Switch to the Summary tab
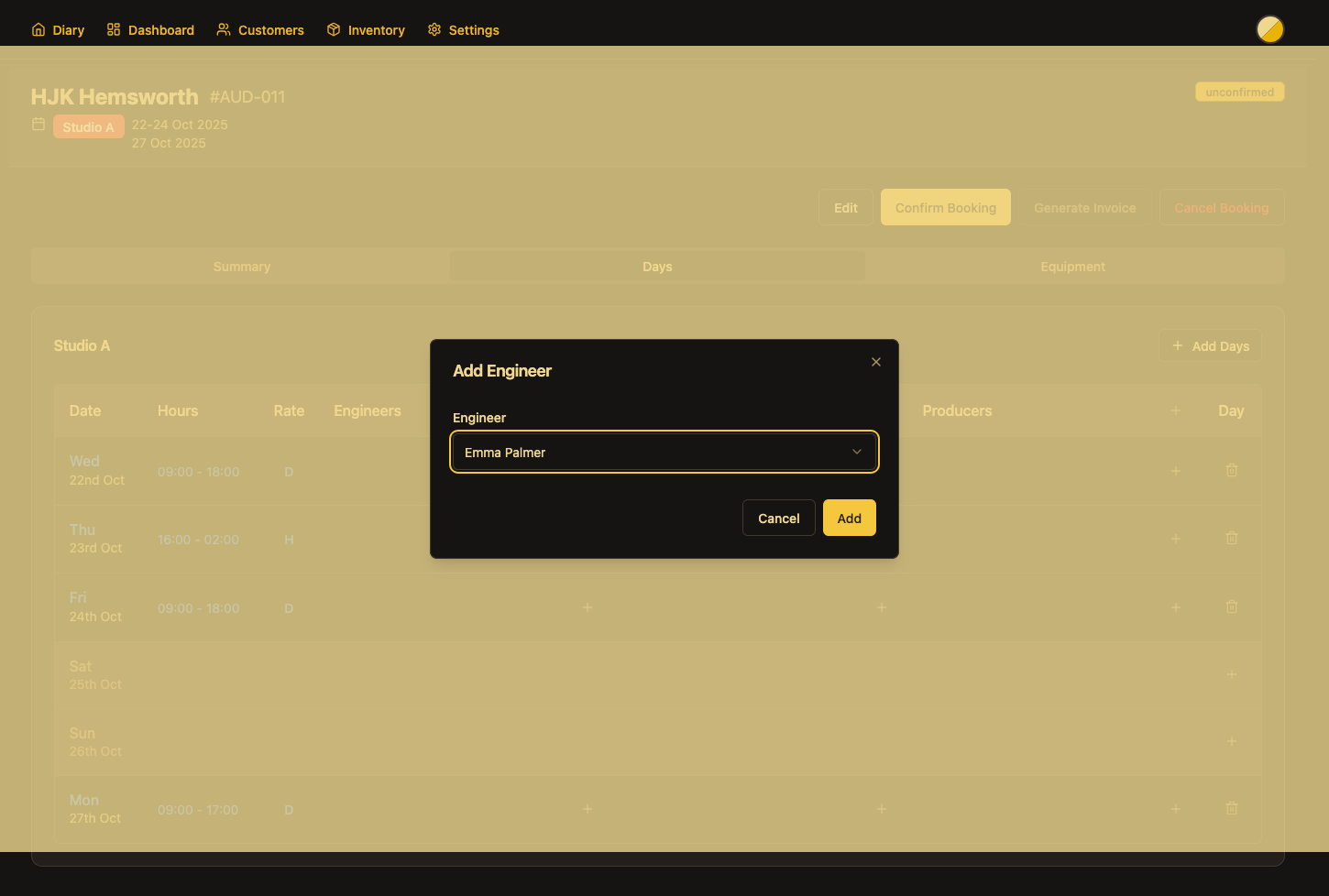1329x896 pixels. point(242,267)
